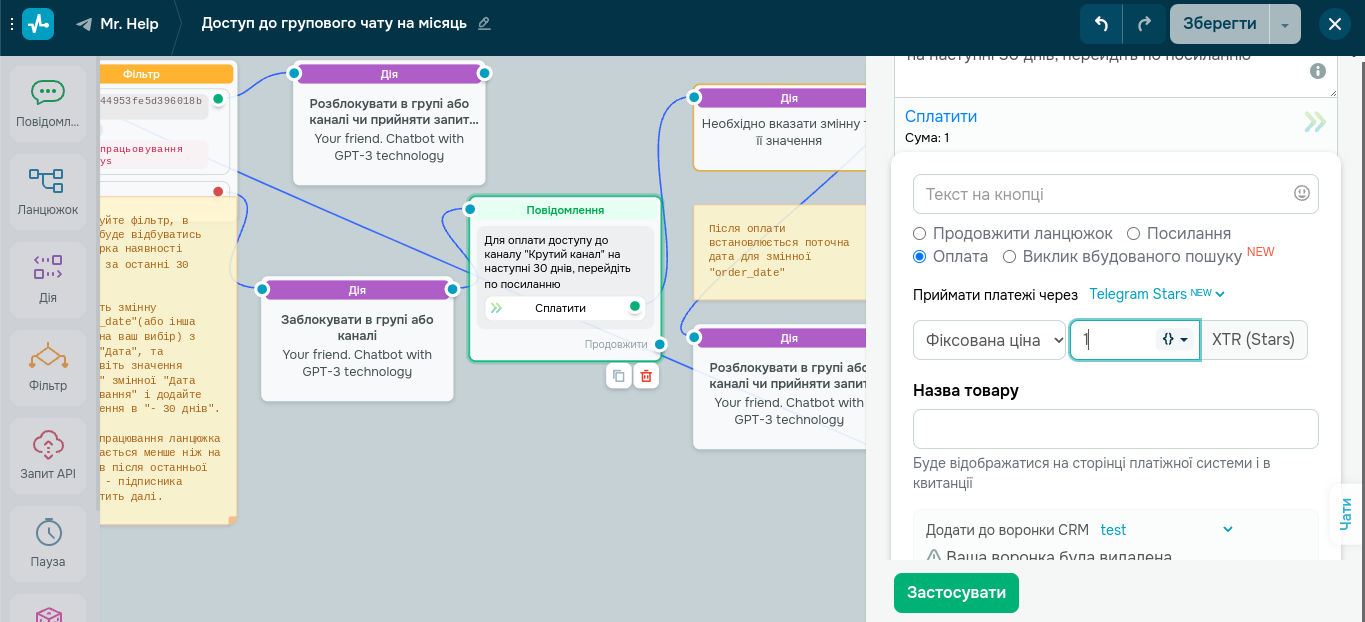Open the Чати side tab
The width and height of the screenshot is (1365, 622).
(x=1345, y=514)
